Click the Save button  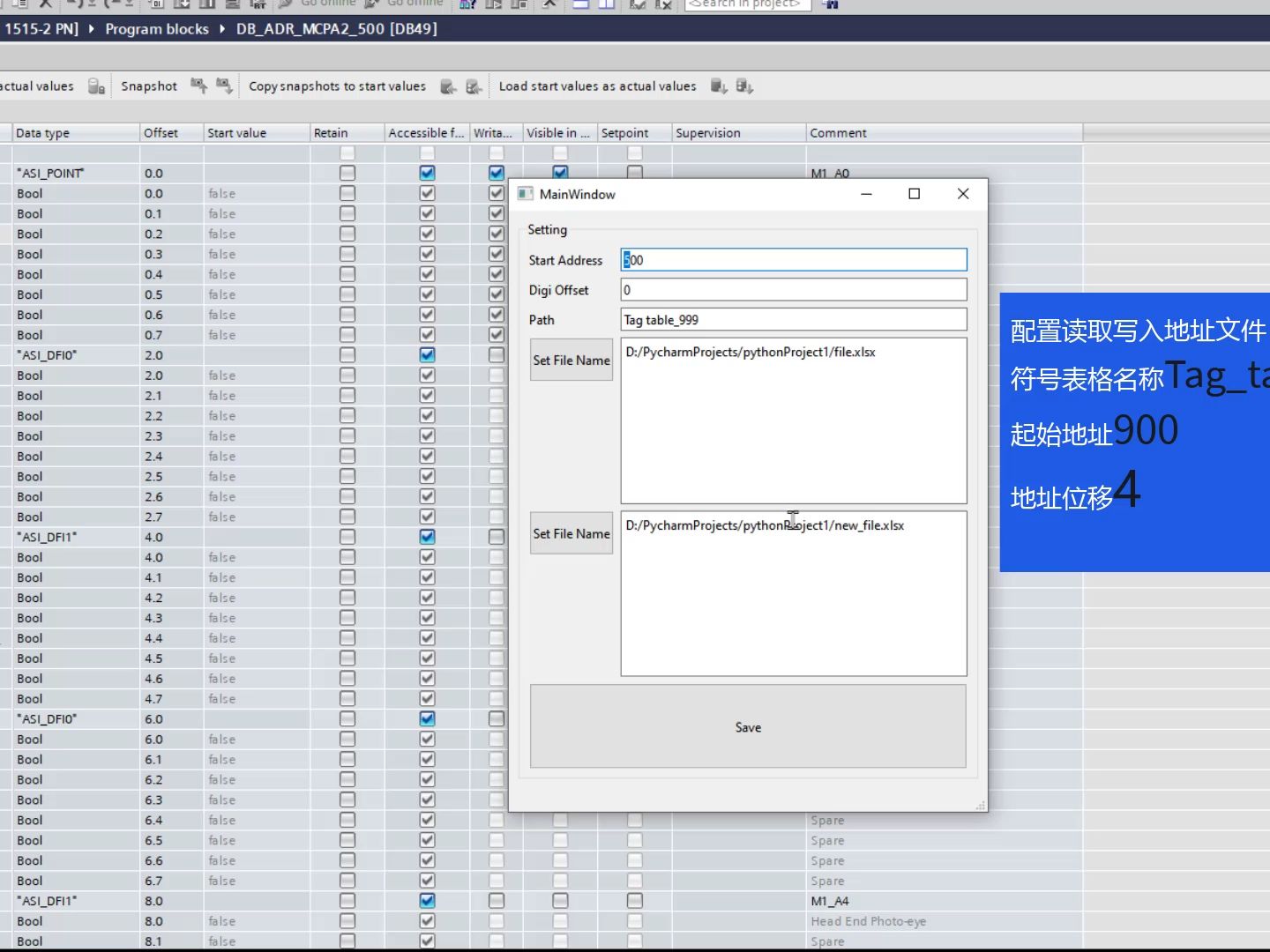[x=748, y=726]
